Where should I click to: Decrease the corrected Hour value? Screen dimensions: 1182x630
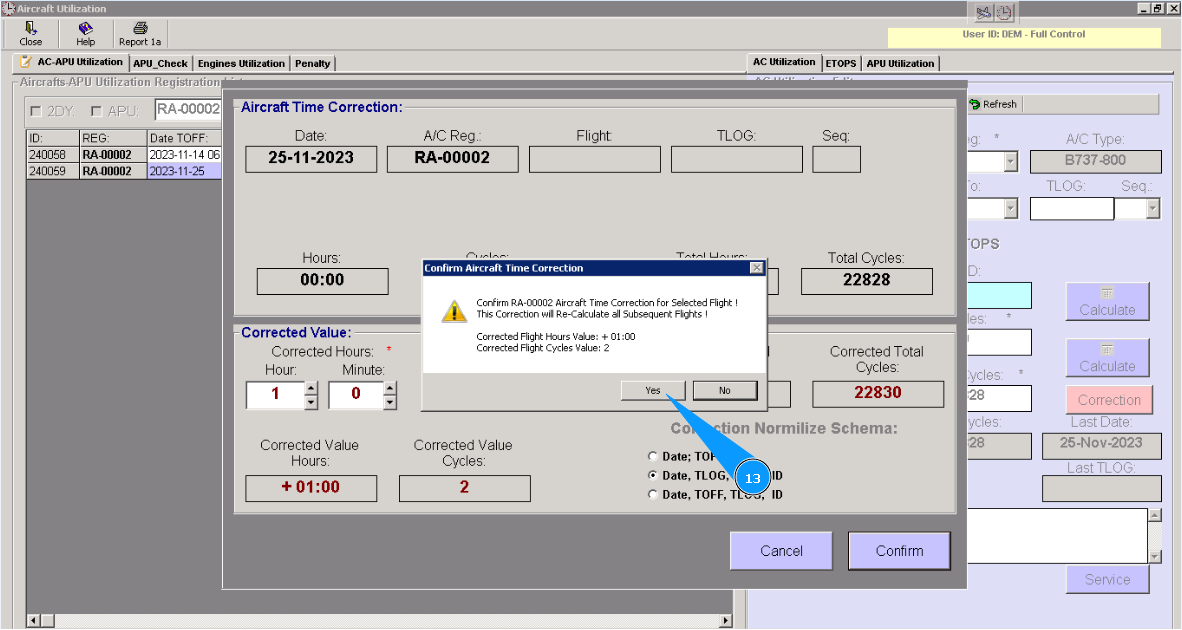tap(311, 402)
